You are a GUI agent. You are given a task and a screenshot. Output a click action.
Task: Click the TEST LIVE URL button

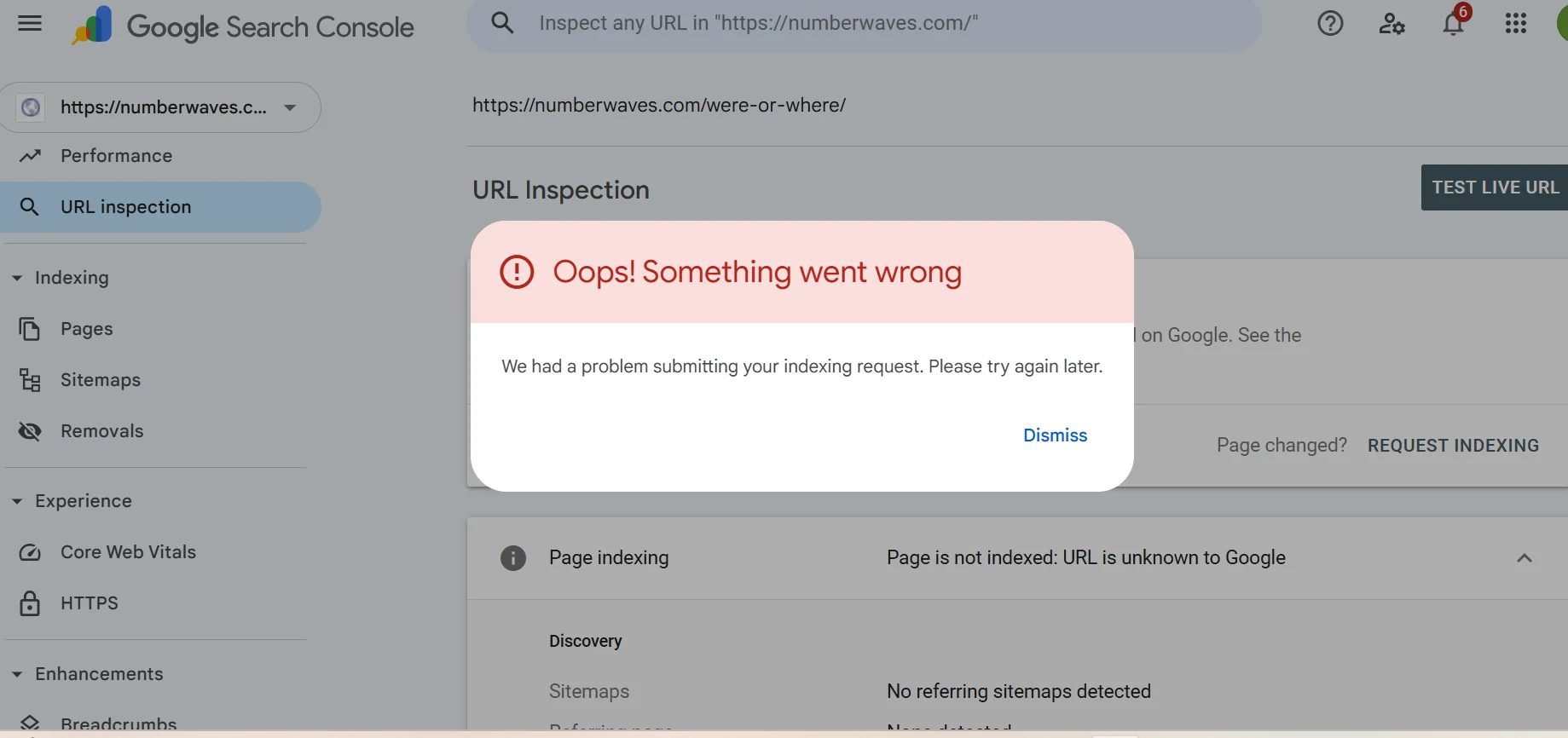click(x=1494, y=187)
